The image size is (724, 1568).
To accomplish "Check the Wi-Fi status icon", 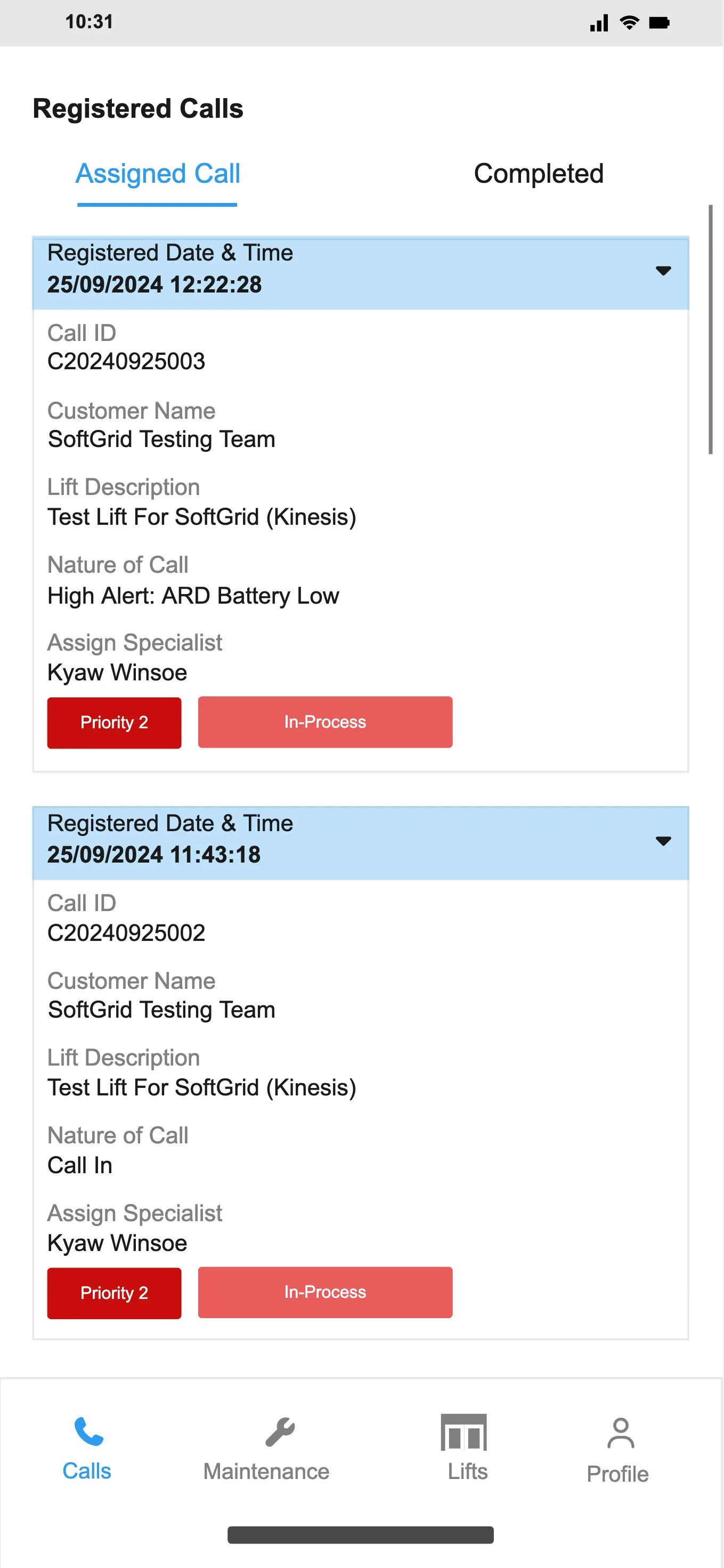I will 629,22.
